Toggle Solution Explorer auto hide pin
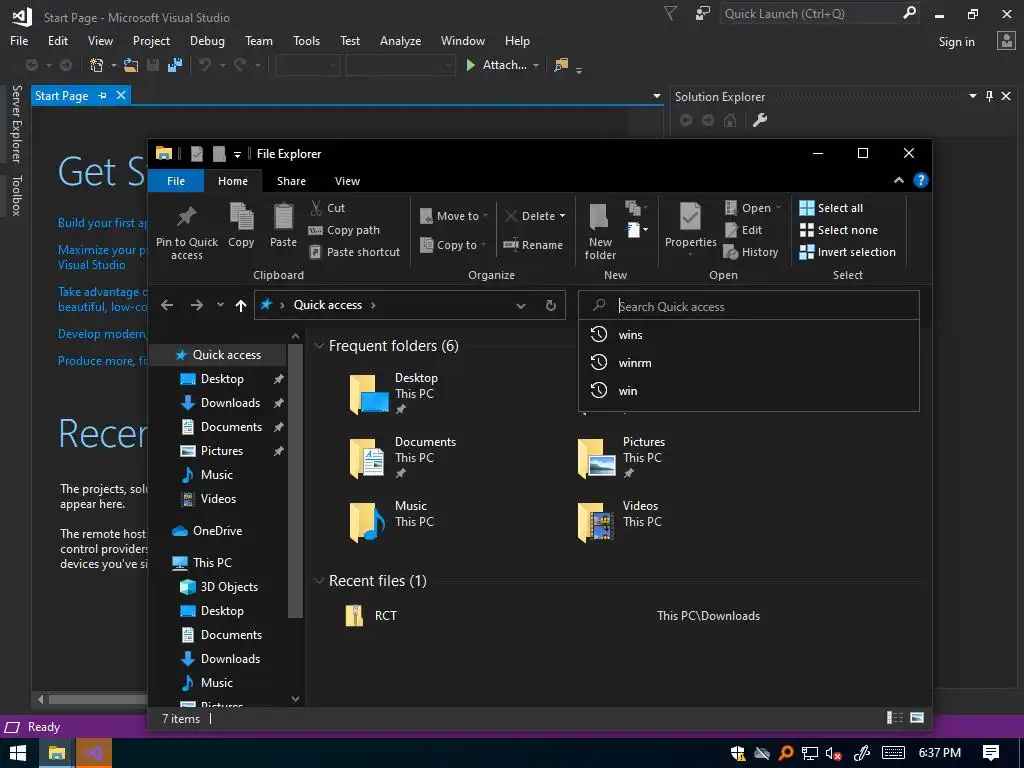 coord(989,96)
